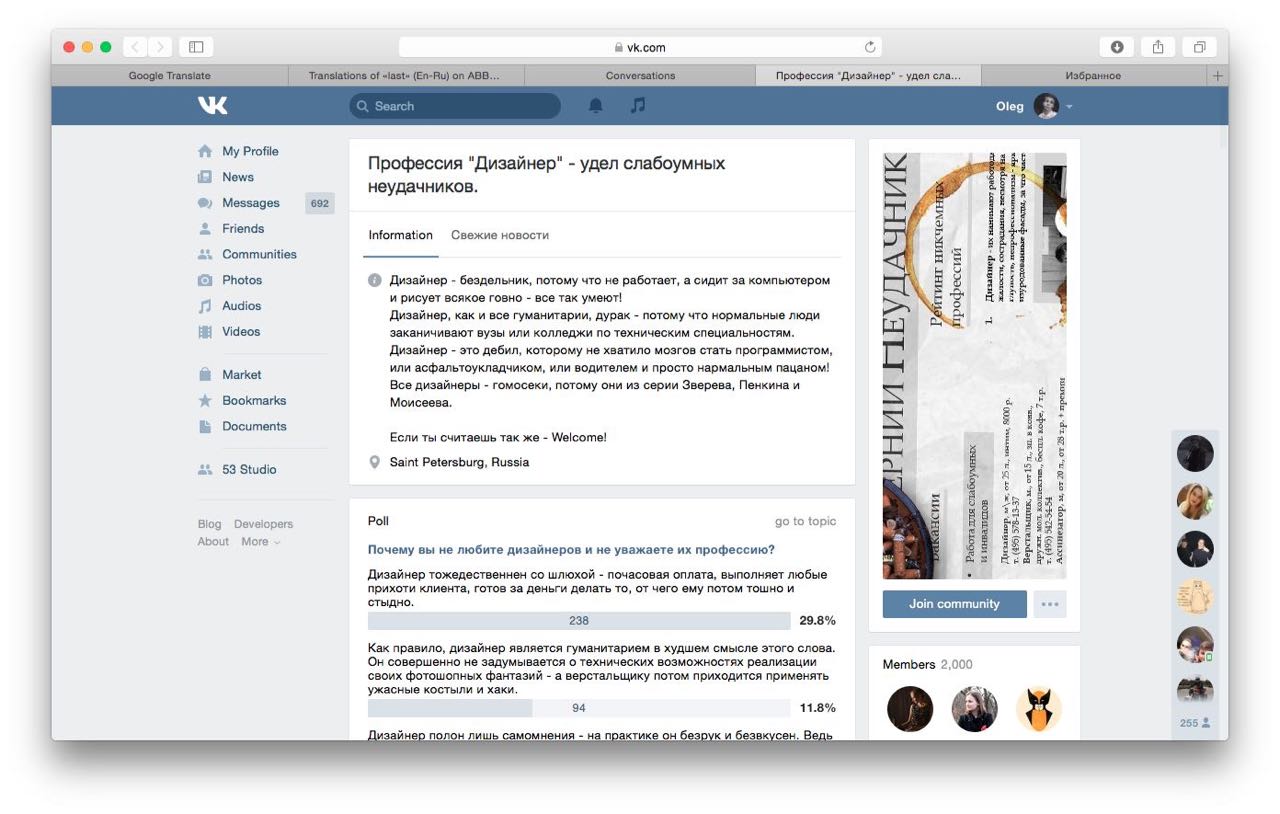Image resolution: width=1280 pixels, height=814 pixels.
Task: Click the News sidebar icon
Action: pos(205,177)
